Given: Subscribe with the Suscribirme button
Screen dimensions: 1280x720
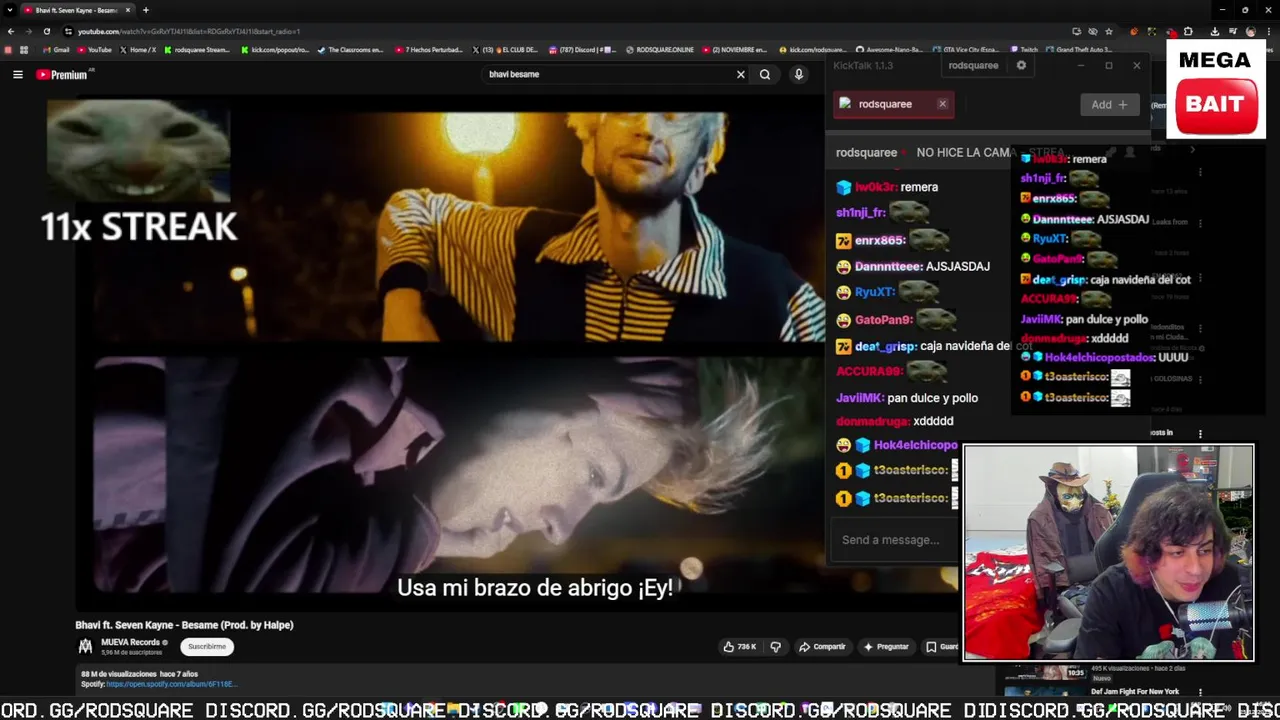Looking at the screenshot, I should pyautogui.click(x=207, y=646).
